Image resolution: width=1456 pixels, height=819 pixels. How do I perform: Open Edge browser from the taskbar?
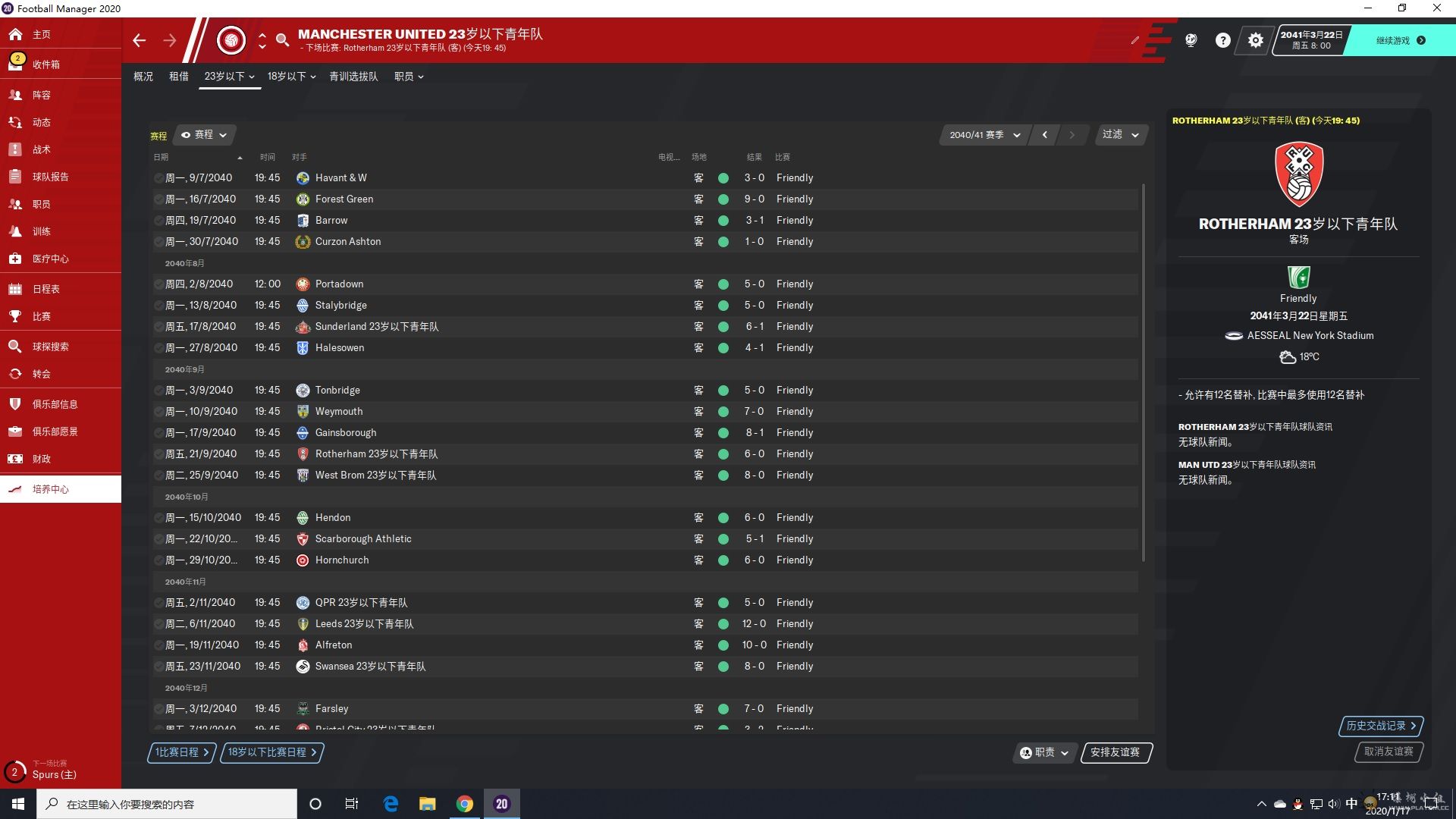click(391, 804)
